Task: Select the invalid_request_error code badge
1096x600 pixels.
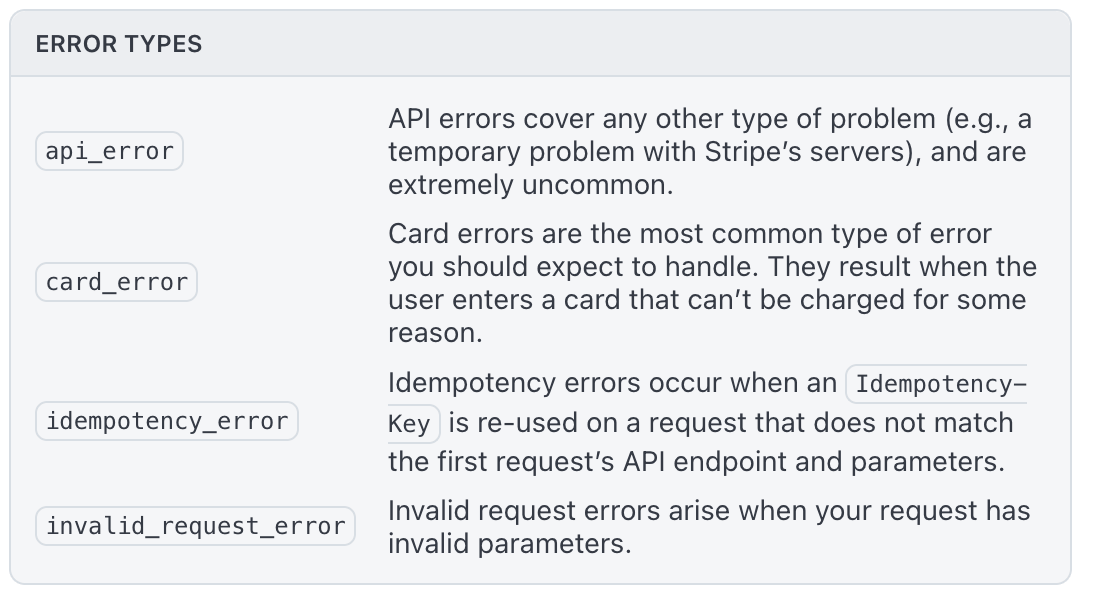Action: [196, 526]
